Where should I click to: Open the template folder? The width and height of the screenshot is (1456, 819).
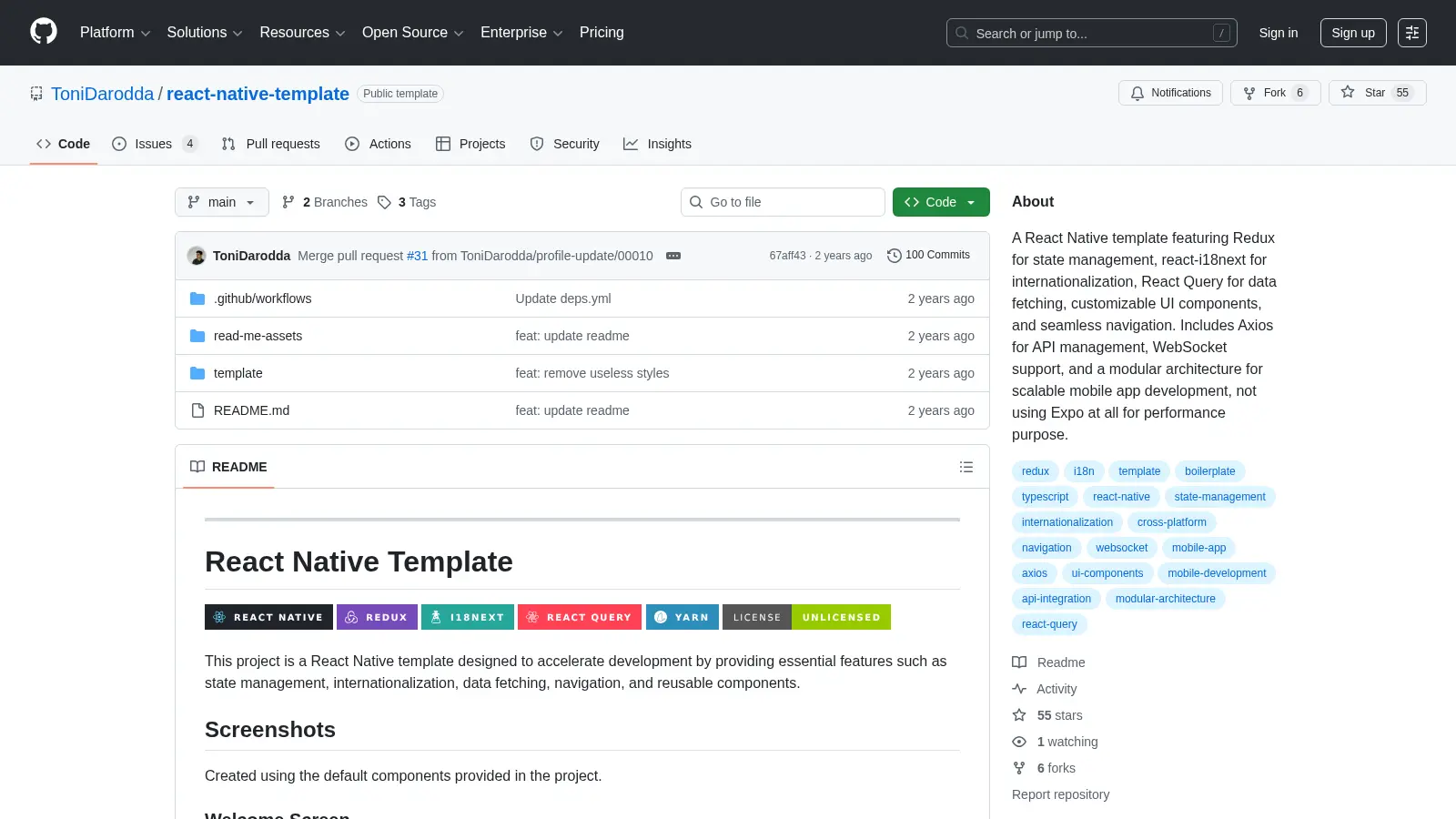tap(238, 373)
